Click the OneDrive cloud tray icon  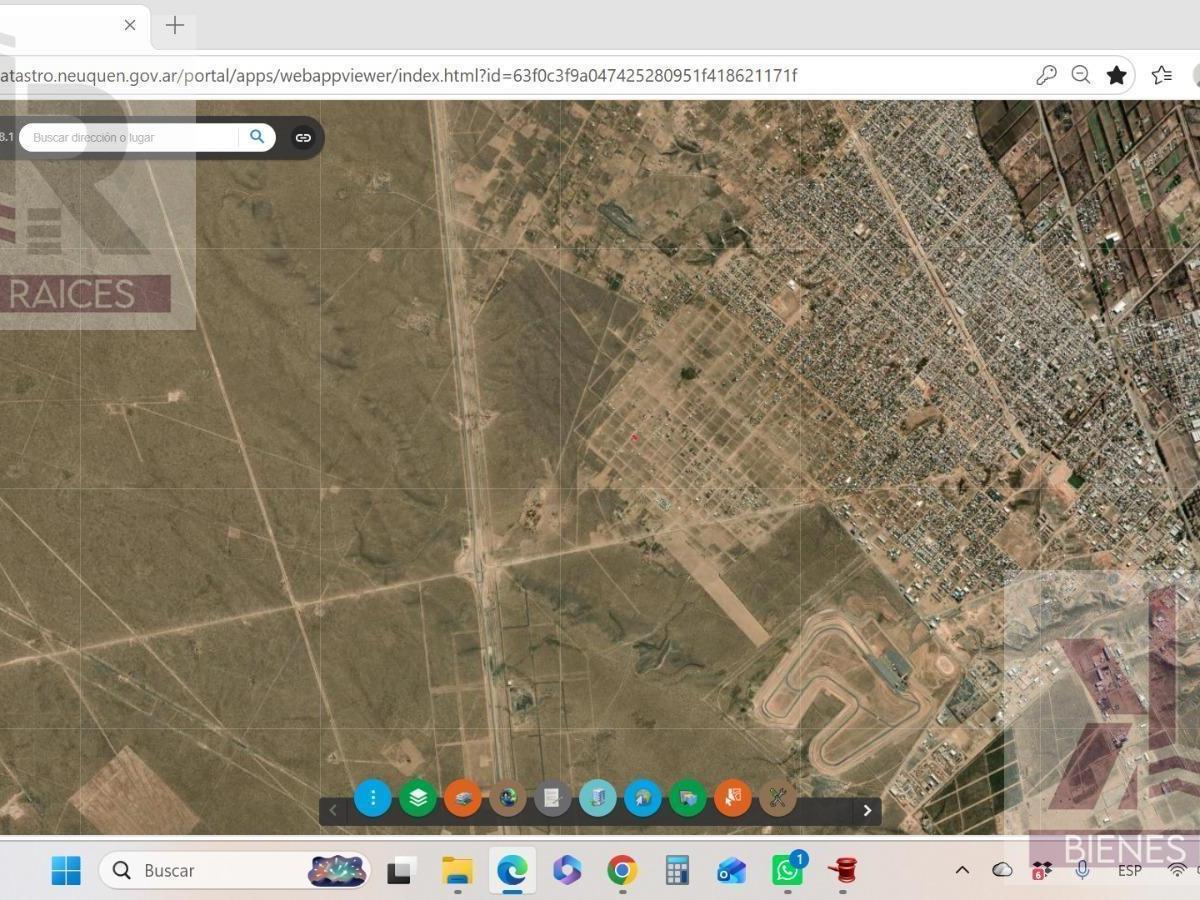click(1002, 870)
